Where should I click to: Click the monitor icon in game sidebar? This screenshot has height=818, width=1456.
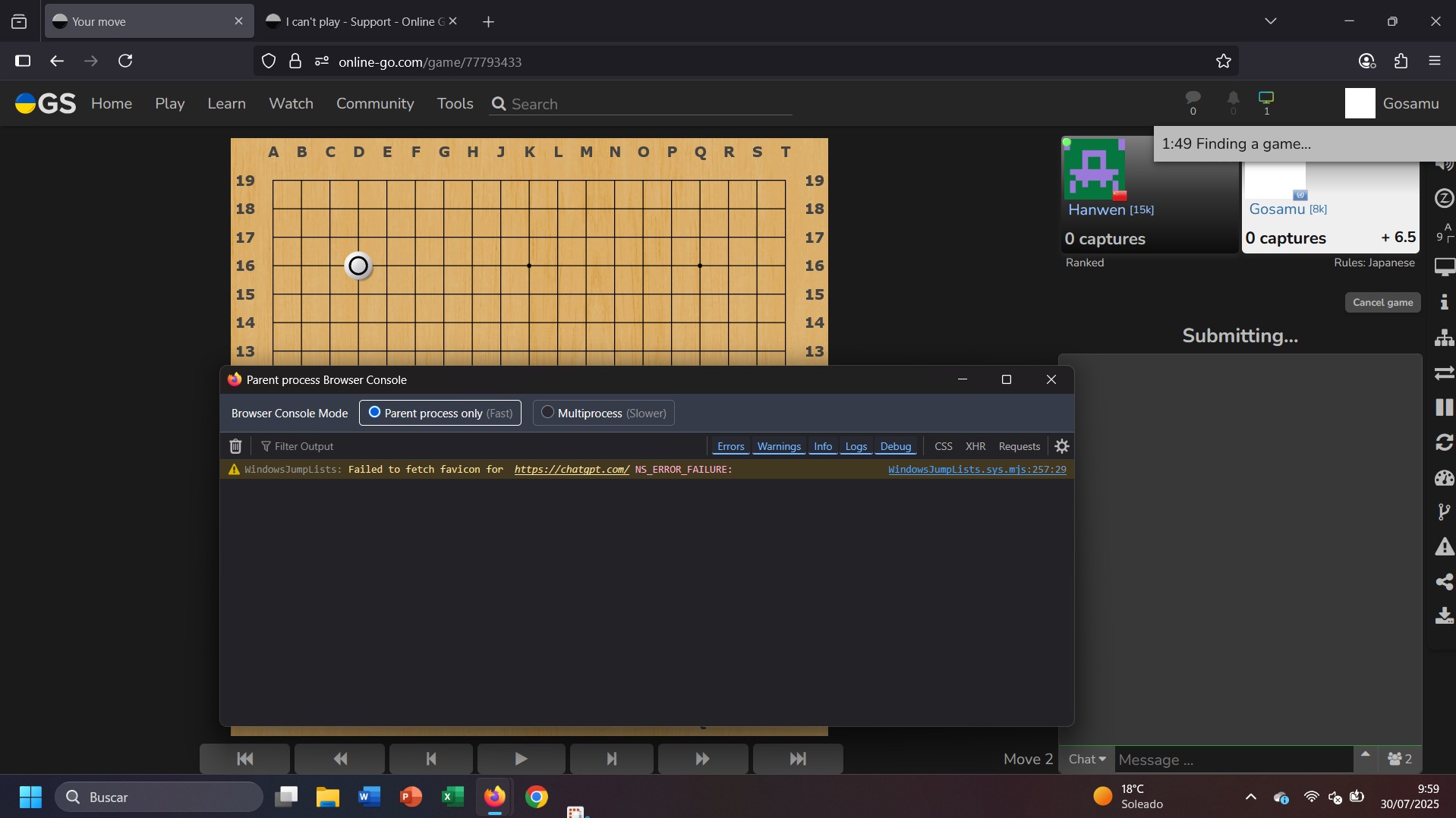tap(1444, 267)
